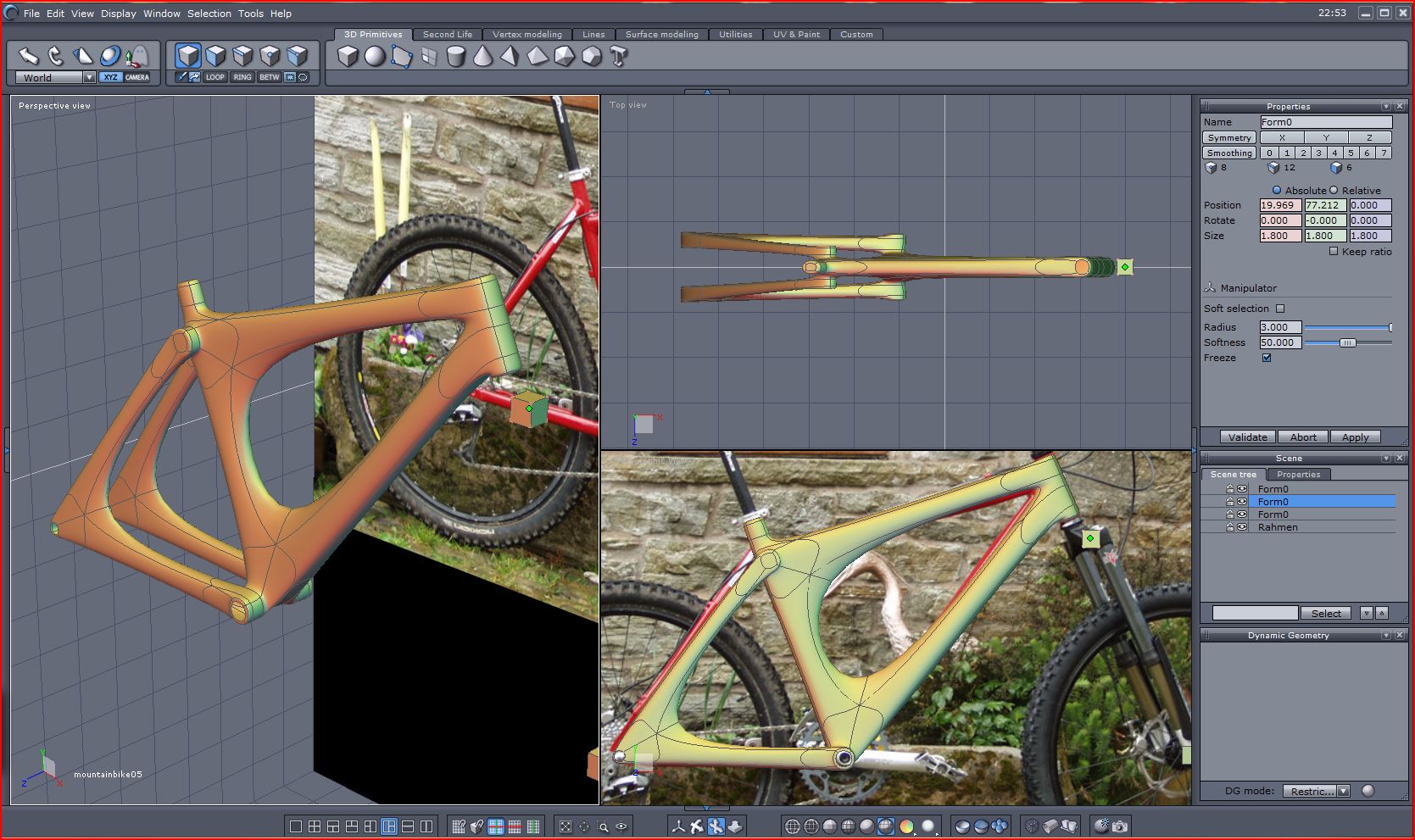Viewport: 1415px width, 840px height.
Task: Toggle XYZ manipulator orientation
Action: pyautogui.click(x=111, y=77)
